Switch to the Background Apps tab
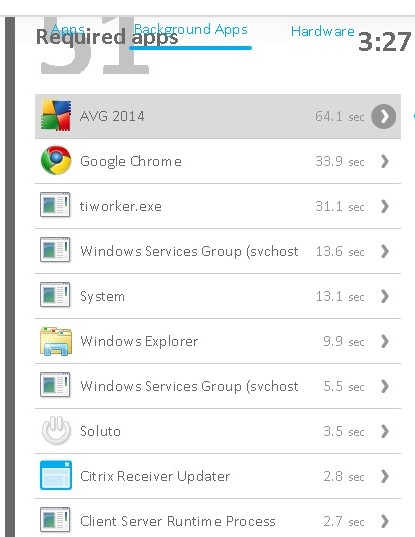Viewport: 415px width, 537px height. click(190, 30)
